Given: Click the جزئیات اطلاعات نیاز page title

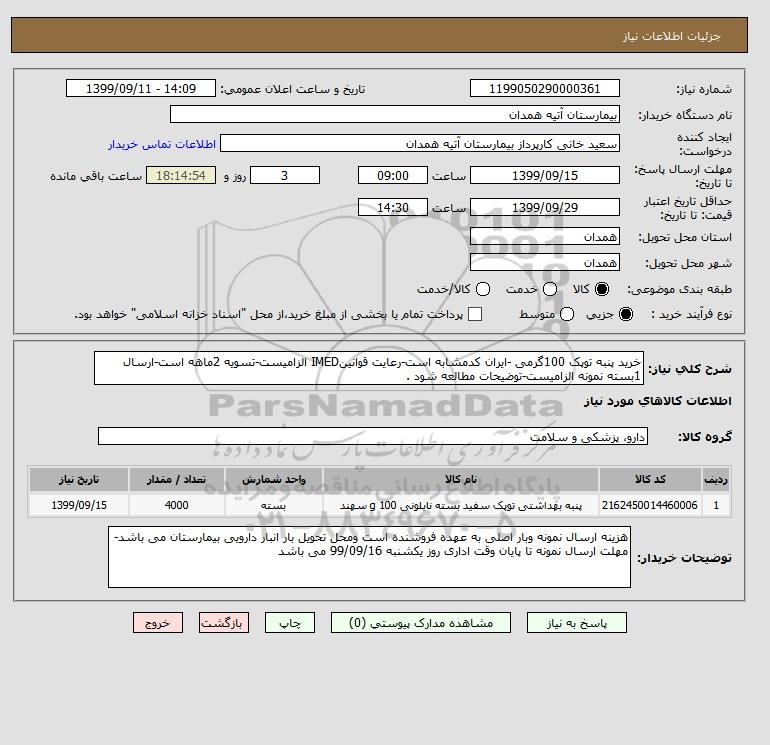Looking at the screenshot, I should coord(672,36).
